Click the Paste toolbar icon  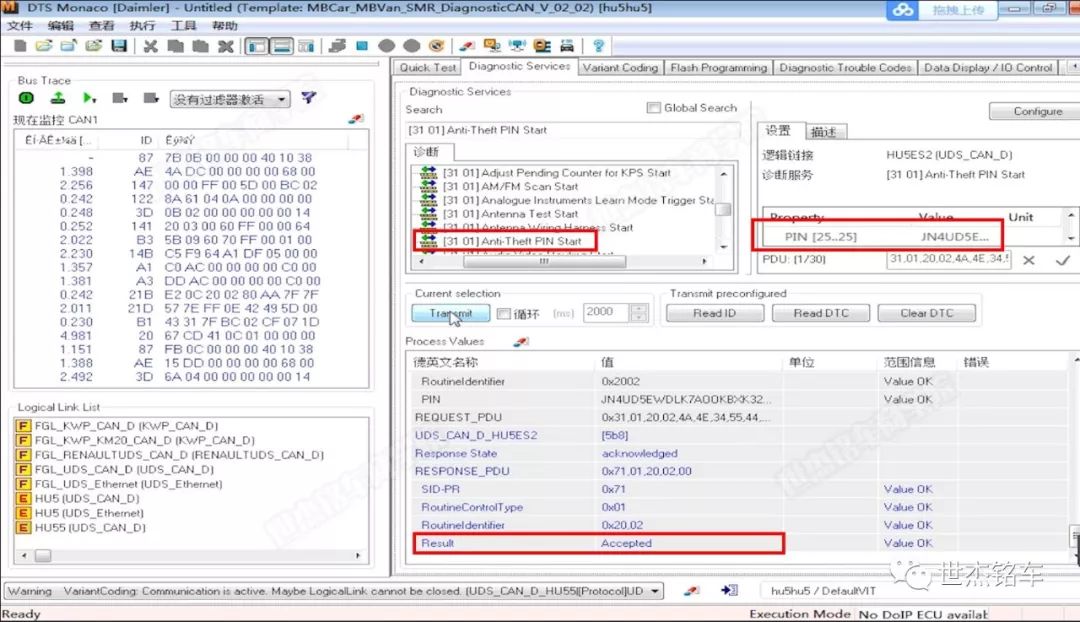tap(200, 46)
